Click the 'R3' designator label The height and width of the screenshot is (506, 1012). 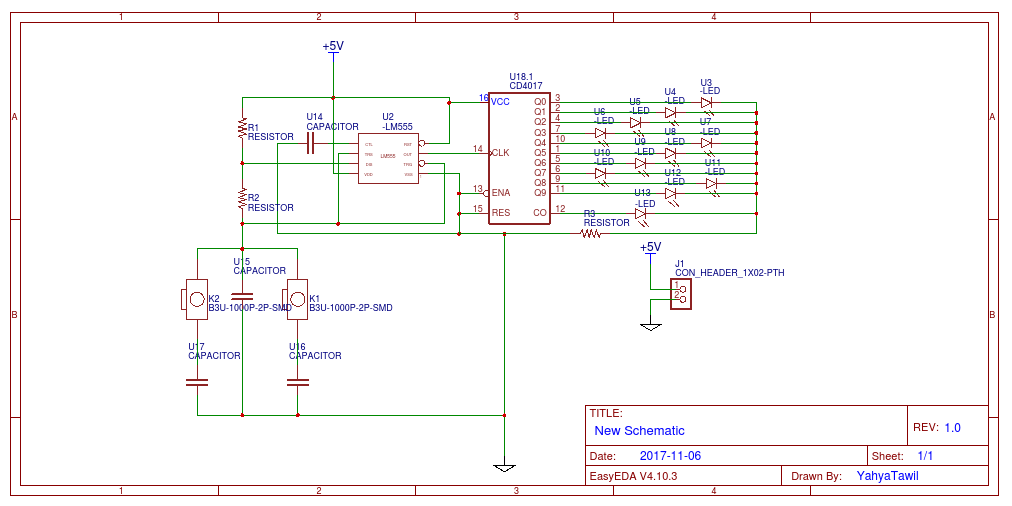[x=589, y=213]
